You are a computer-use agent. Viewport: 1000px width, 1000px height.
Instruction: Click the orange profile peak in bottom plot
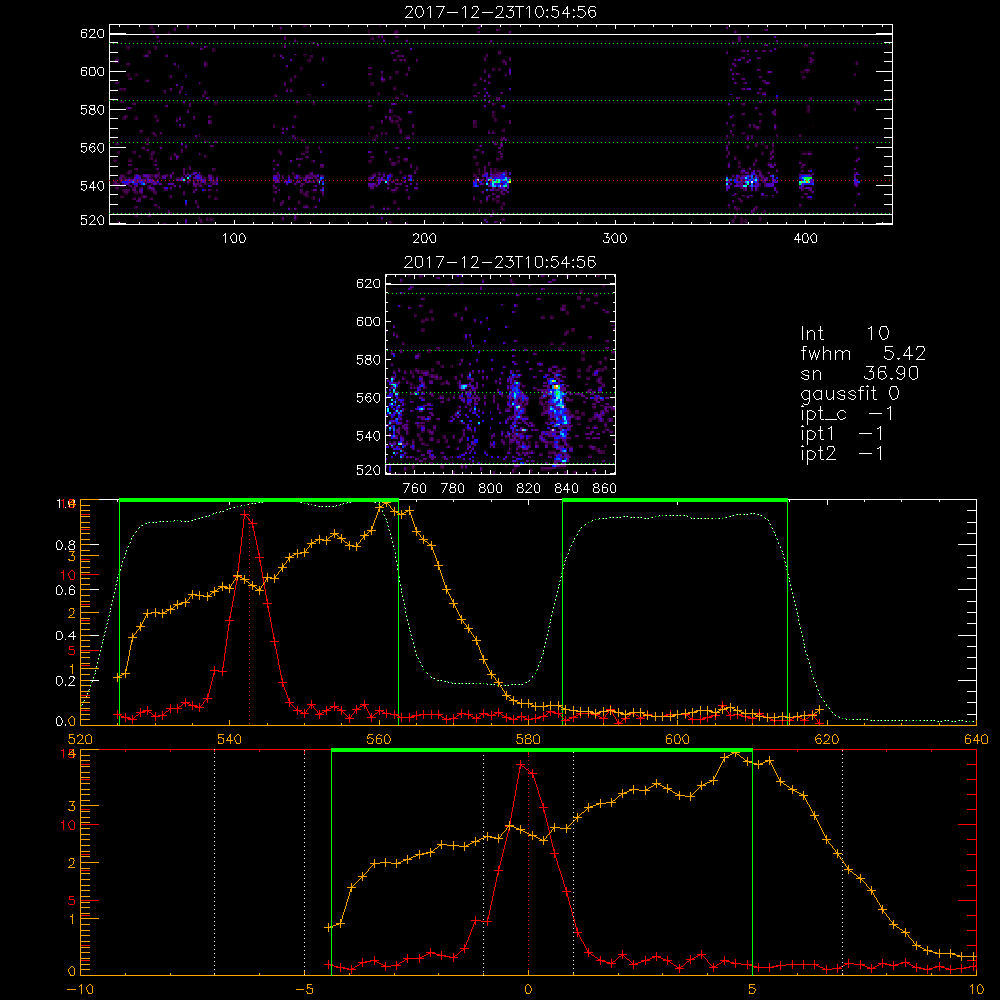point(735,753)
